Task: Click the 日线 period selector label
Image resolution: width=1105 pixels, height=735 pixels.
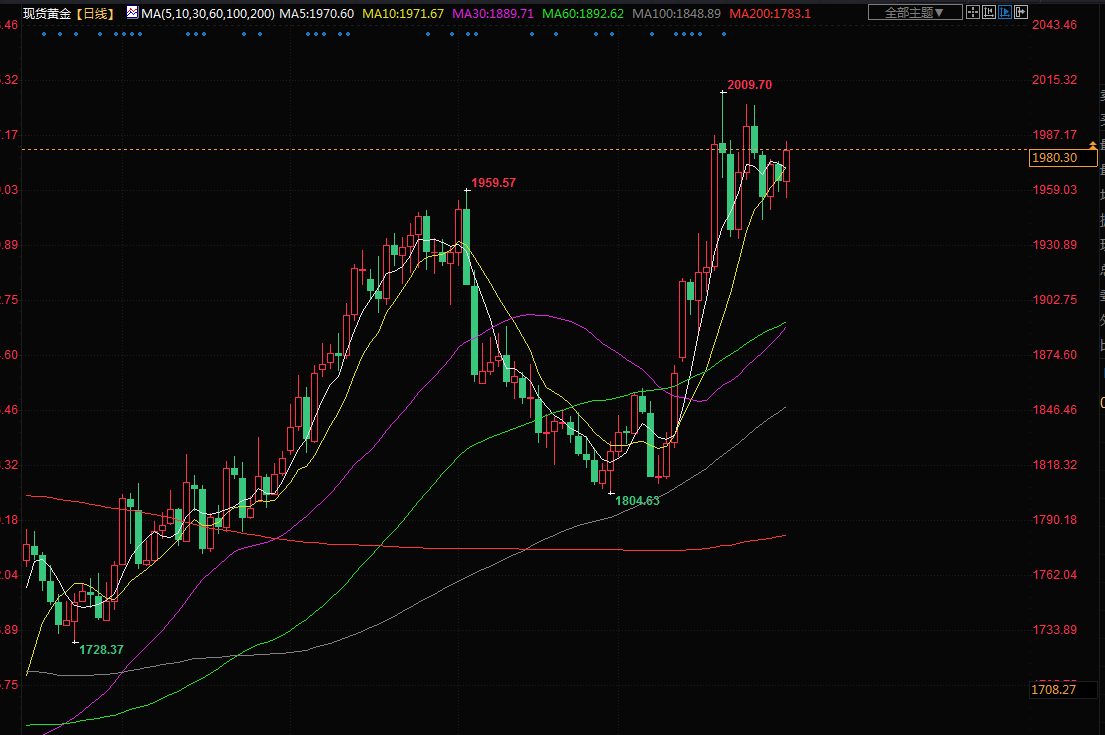Action: (x=97, y=13)
